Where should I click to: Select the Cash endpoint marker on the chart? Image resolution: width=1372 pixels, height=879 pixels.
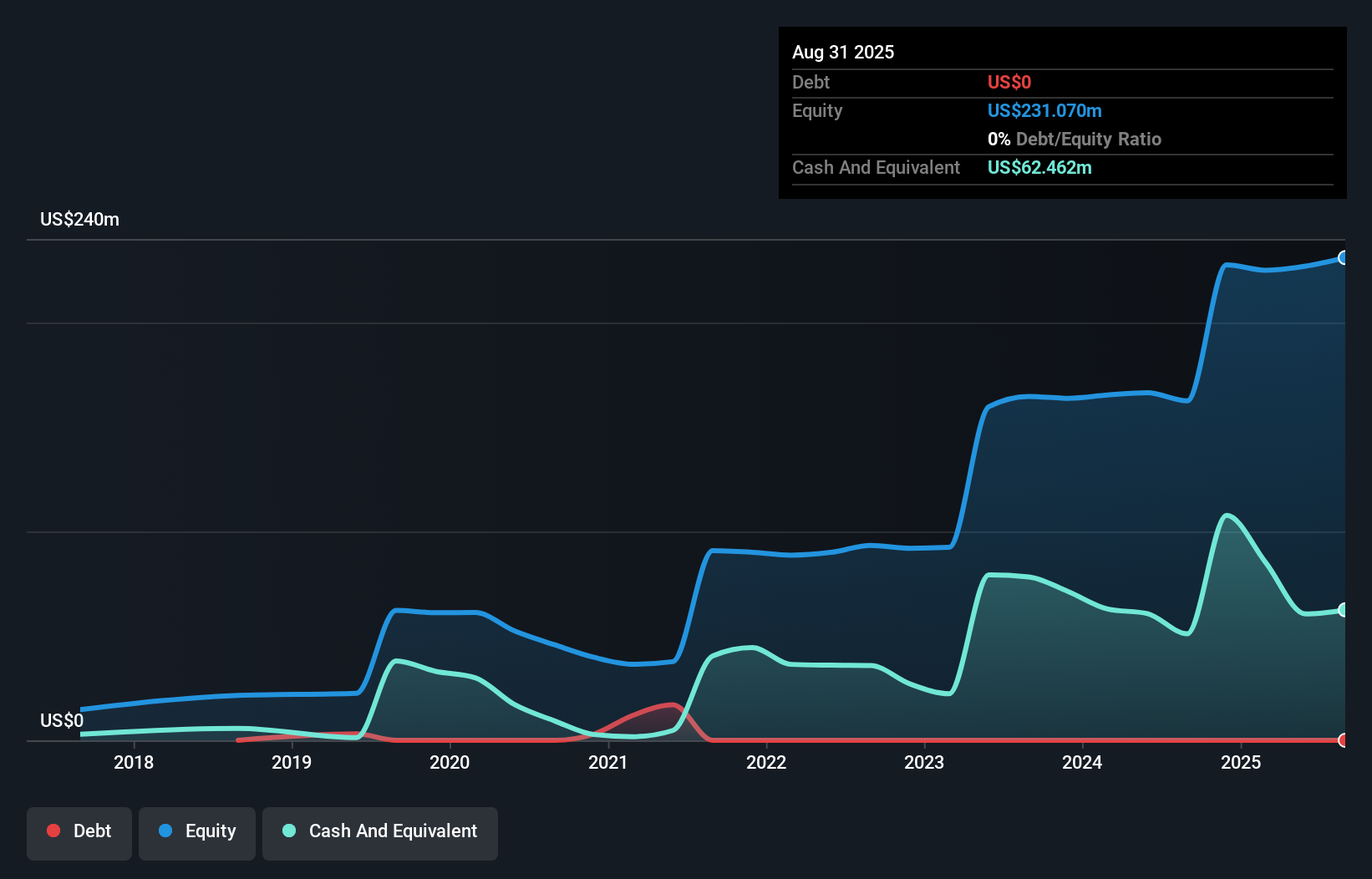(x=1344, y=609)
